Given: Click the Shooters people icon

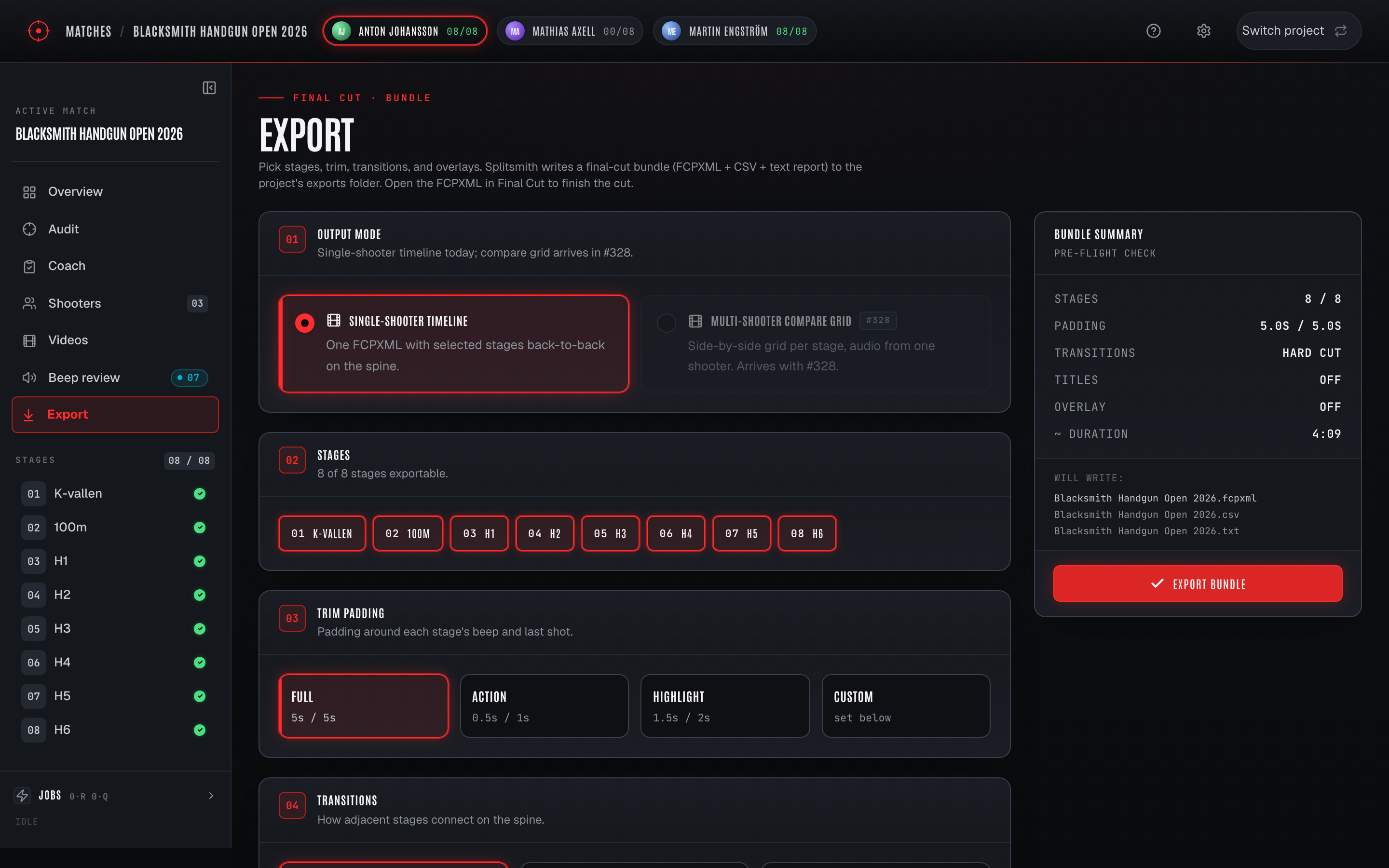Looking at the screenshot, I should pos(29,304).
